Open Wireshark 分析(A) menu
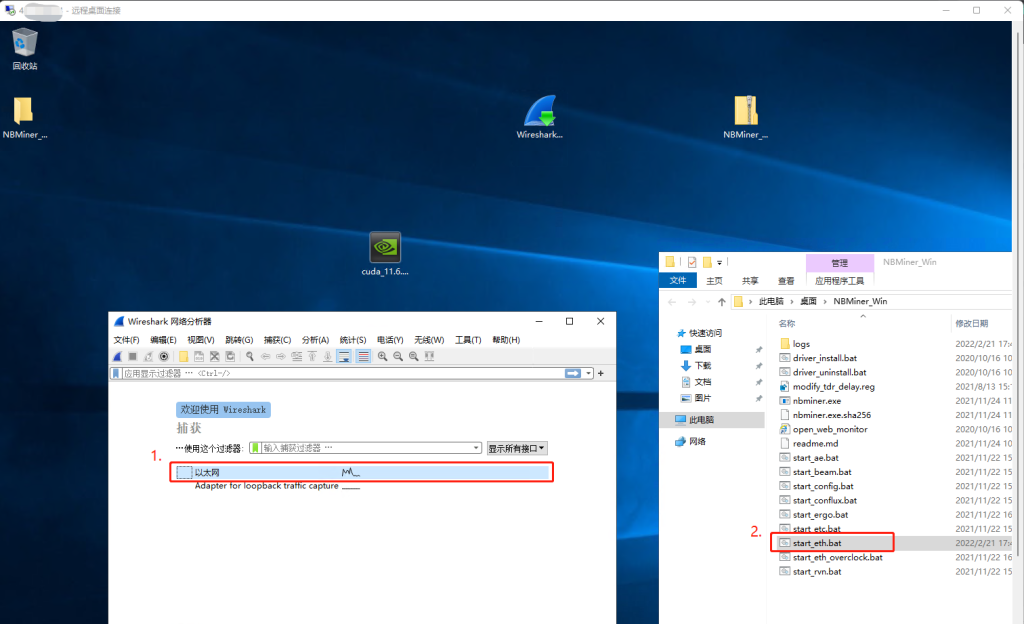 [x=315, y=340]
